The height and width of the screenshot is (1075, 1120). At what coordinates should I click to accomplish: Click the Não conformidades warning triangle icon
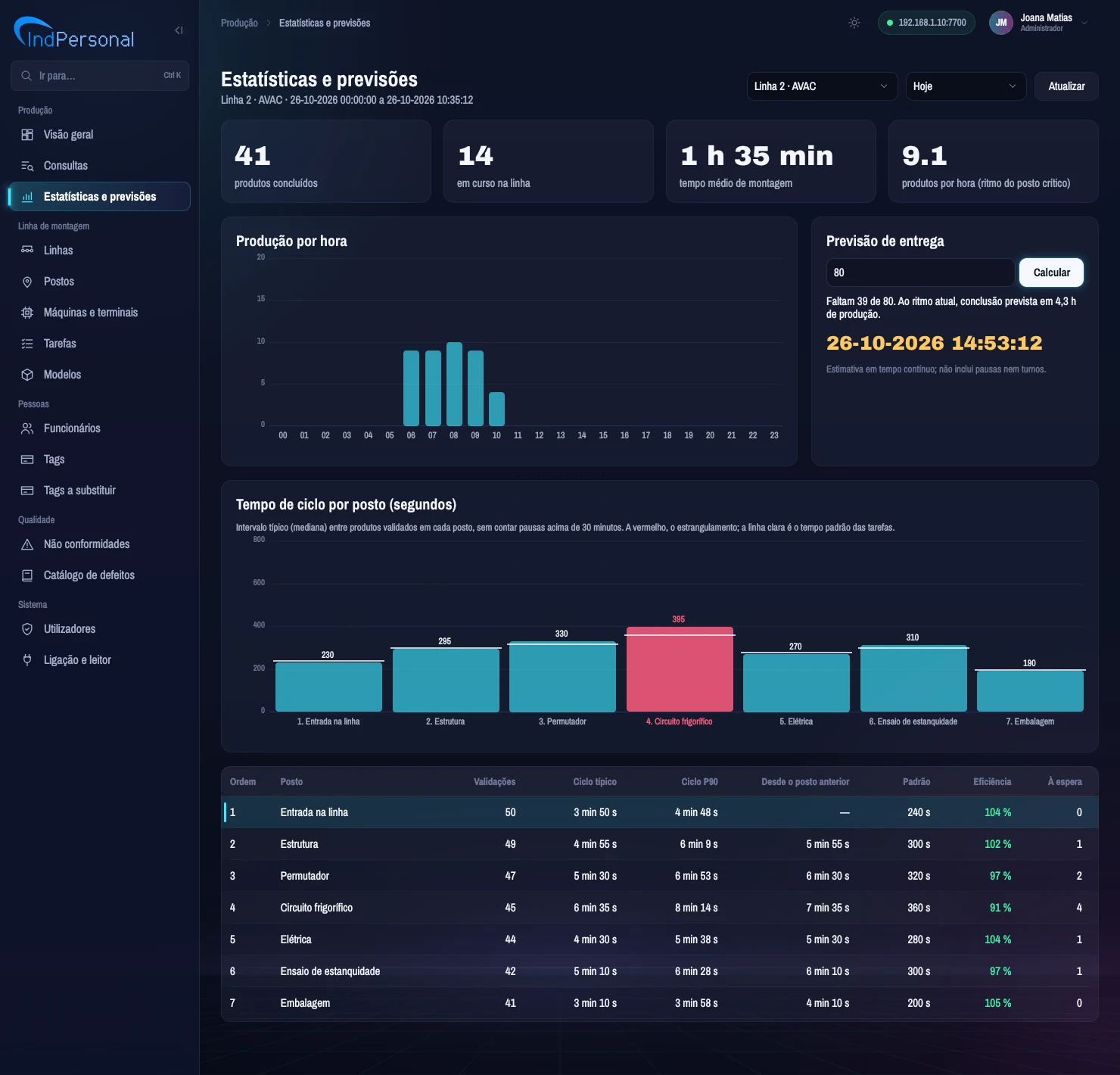(x=27, y=544)
